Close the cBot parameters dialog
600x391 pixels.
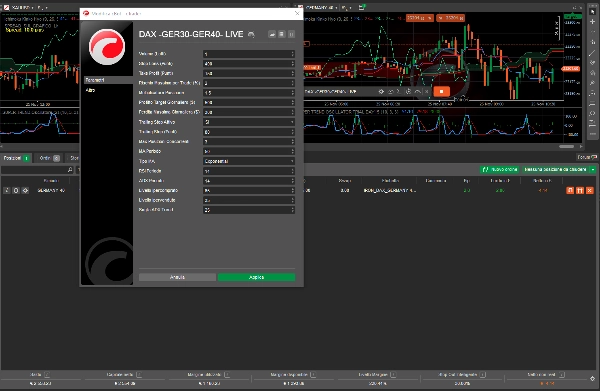[297, 13]
